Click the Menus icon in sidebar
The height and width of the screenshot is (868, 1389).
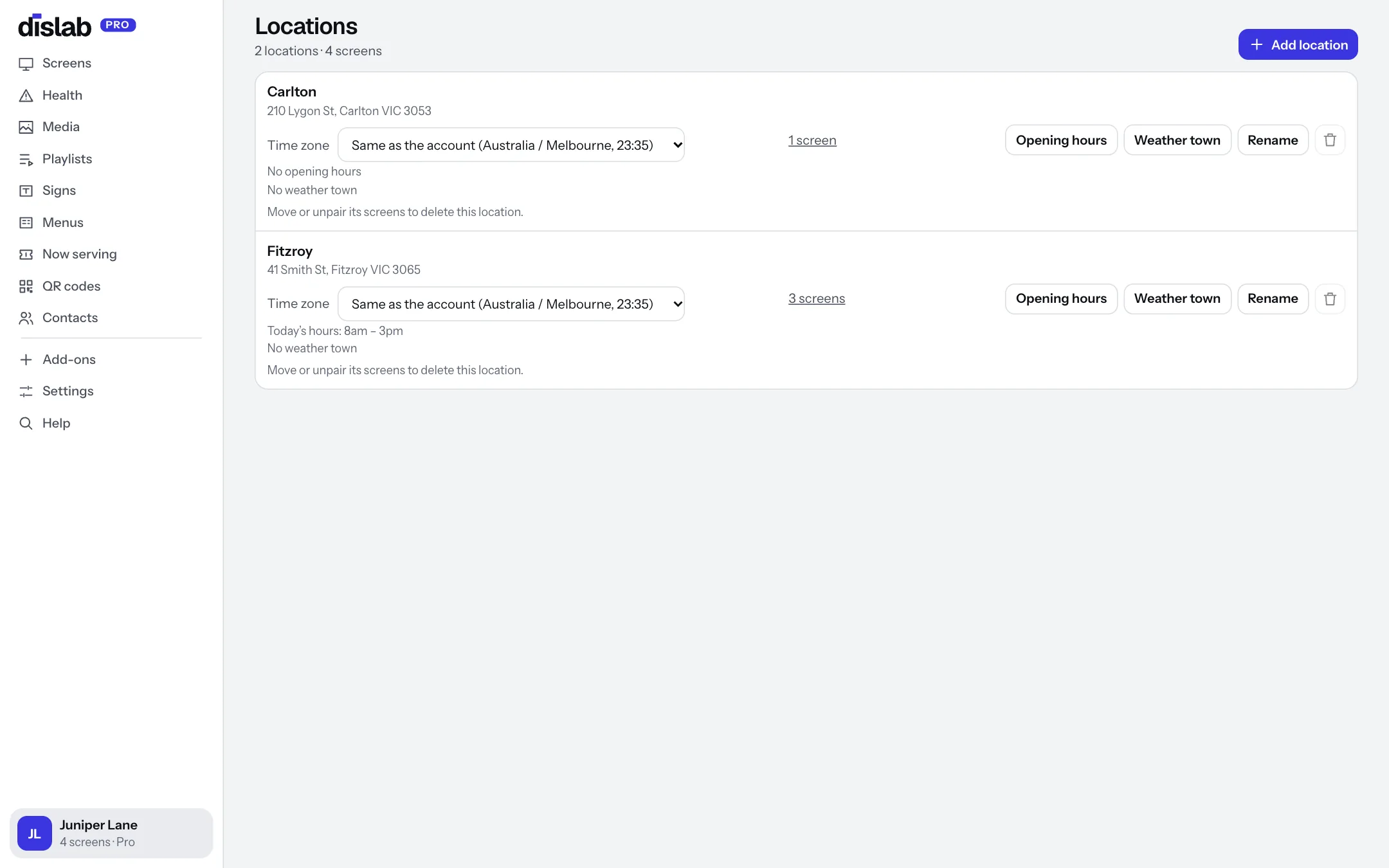point(26,223)
